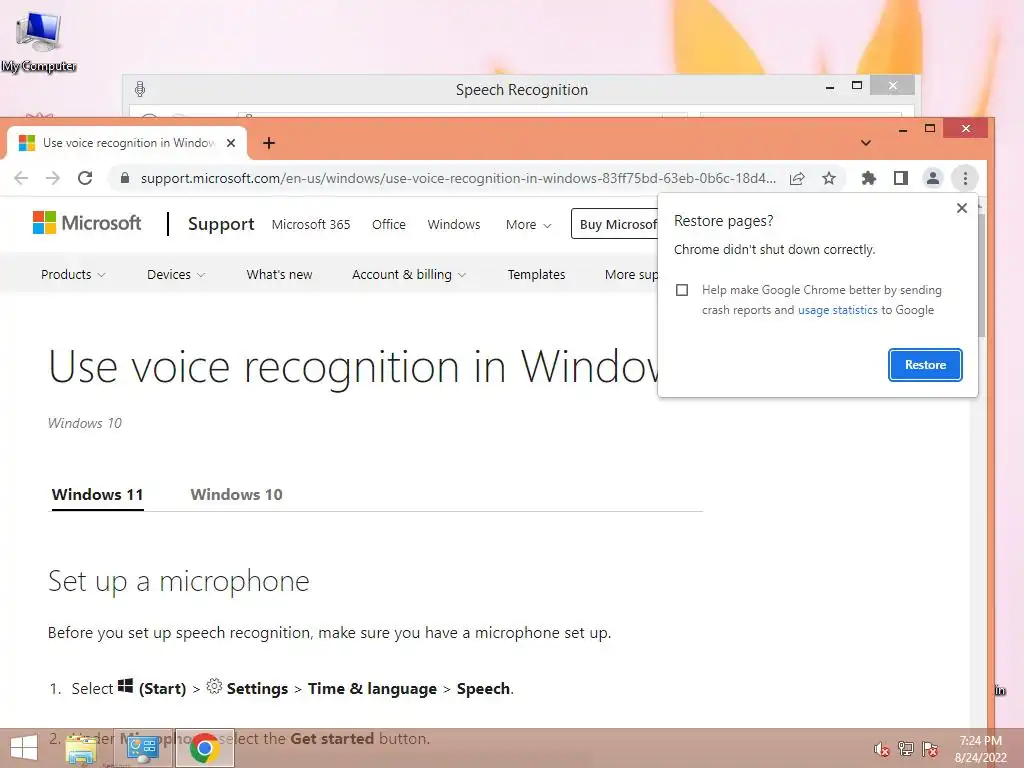
Task: Dismiss the Restore pages popup
Action: click(x=962, y=208)
